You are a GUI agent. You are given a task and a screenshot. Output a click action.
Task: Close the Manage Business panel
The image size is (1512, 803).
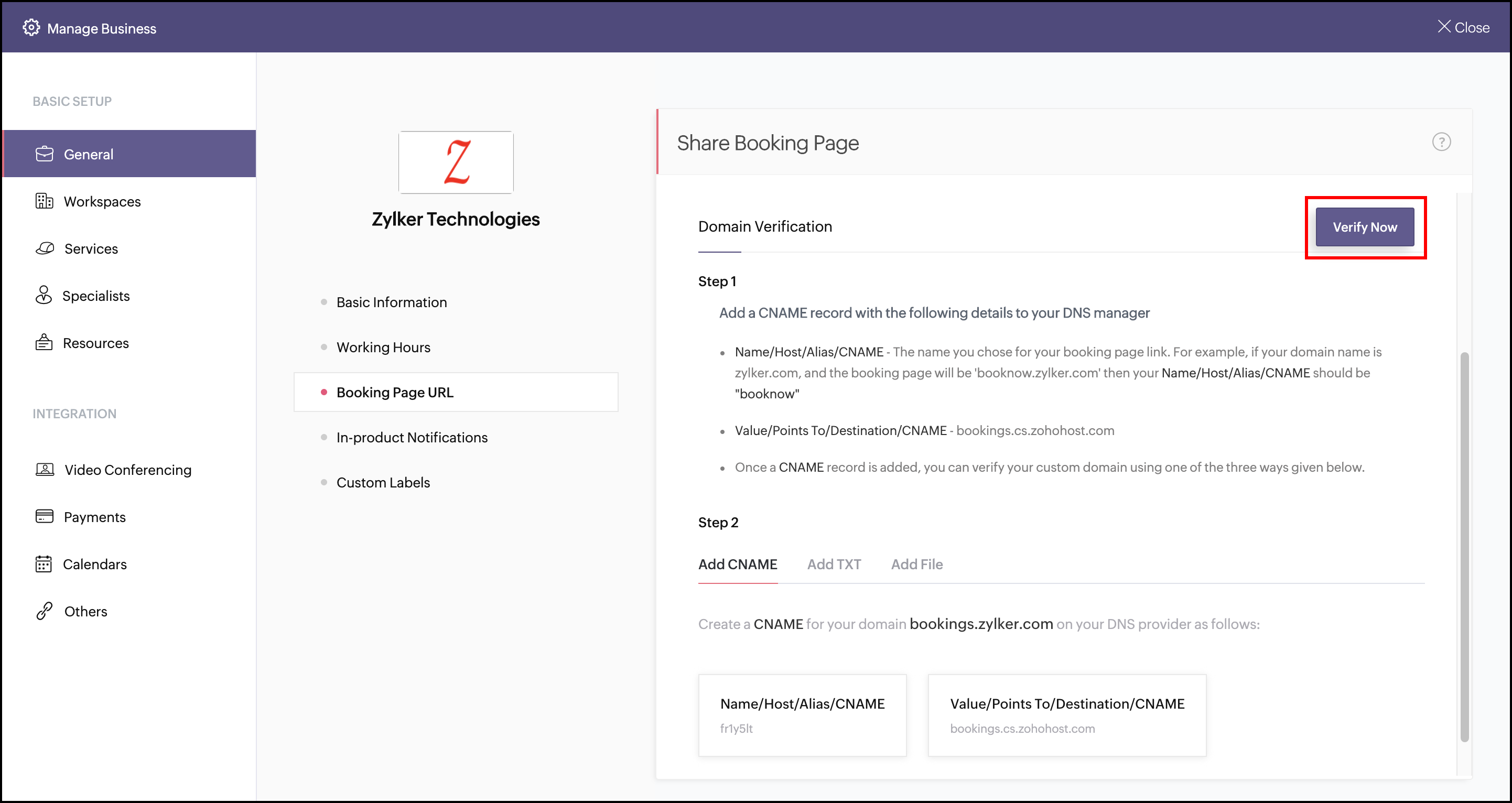(1463, 28)
